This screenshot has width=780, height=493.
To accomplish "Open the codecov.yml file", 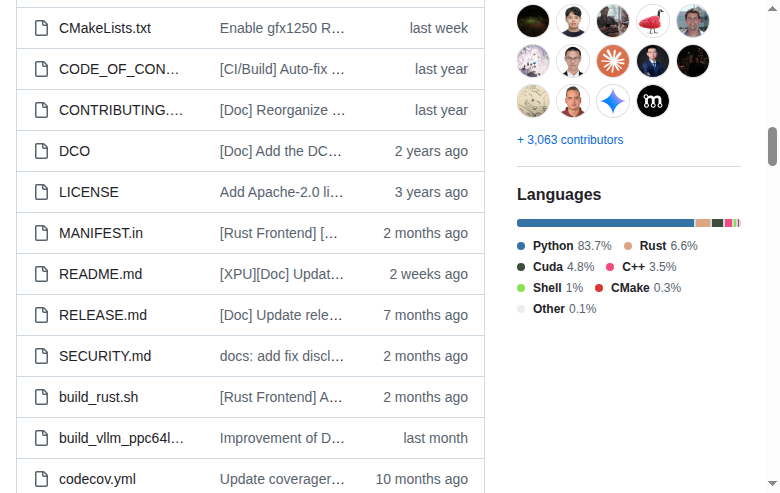I will point(98,479).
